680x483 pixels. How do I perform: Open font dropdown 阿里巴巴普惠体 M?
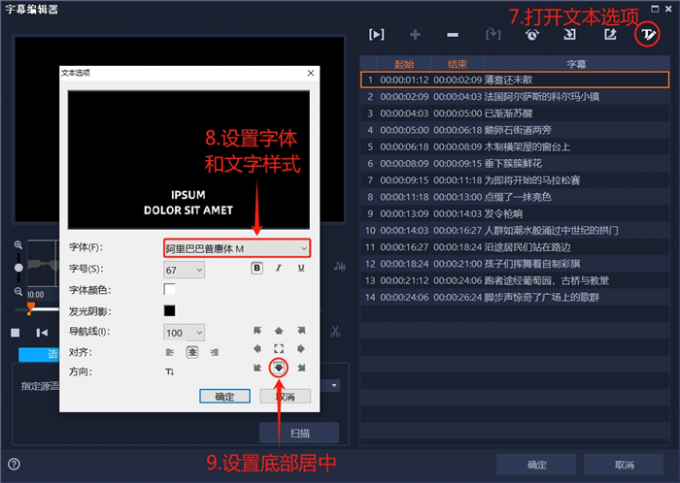tap(237, 248)
